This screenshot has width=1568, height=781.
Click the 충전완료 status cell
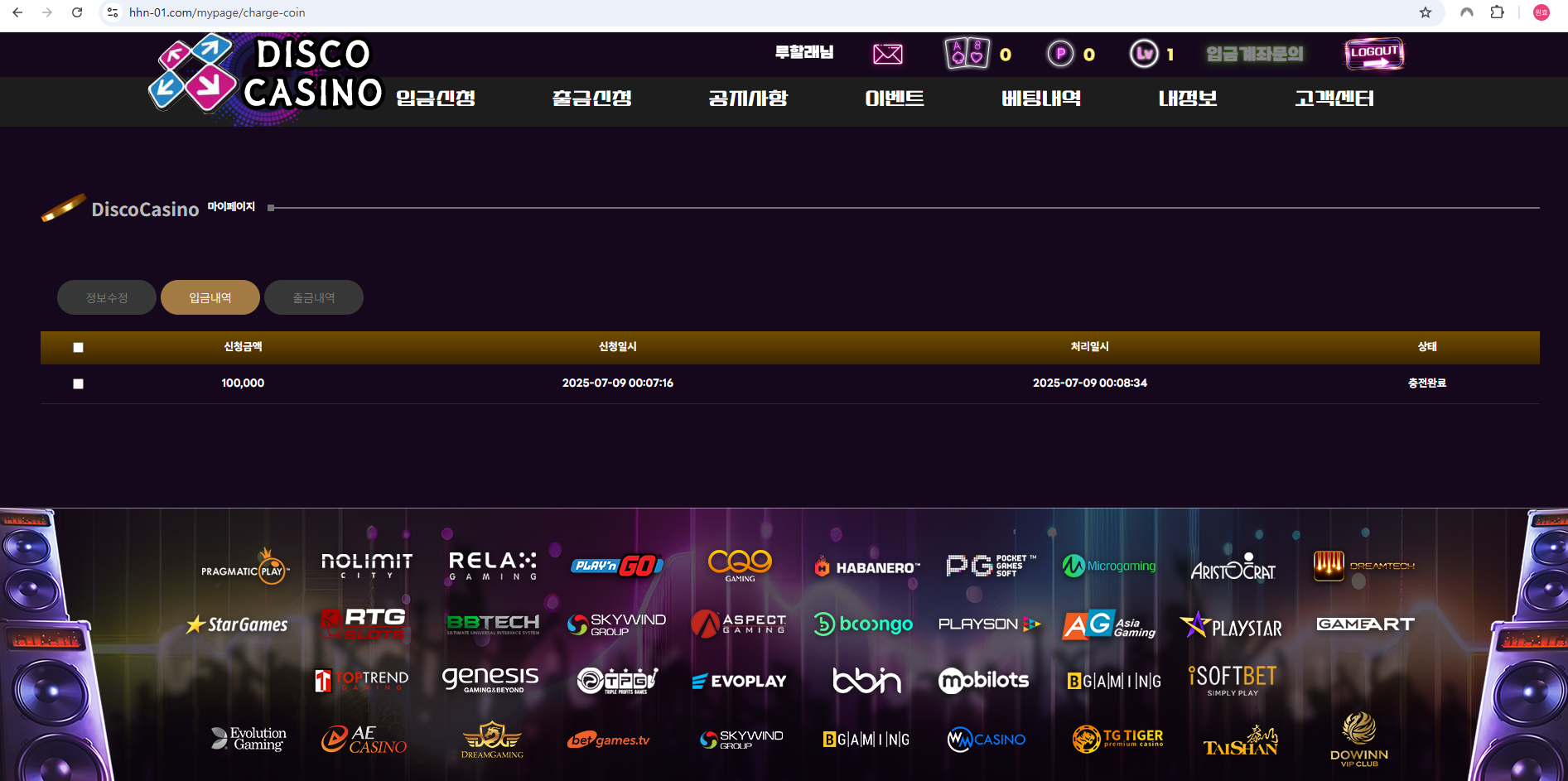click(x=1426, y=383)
